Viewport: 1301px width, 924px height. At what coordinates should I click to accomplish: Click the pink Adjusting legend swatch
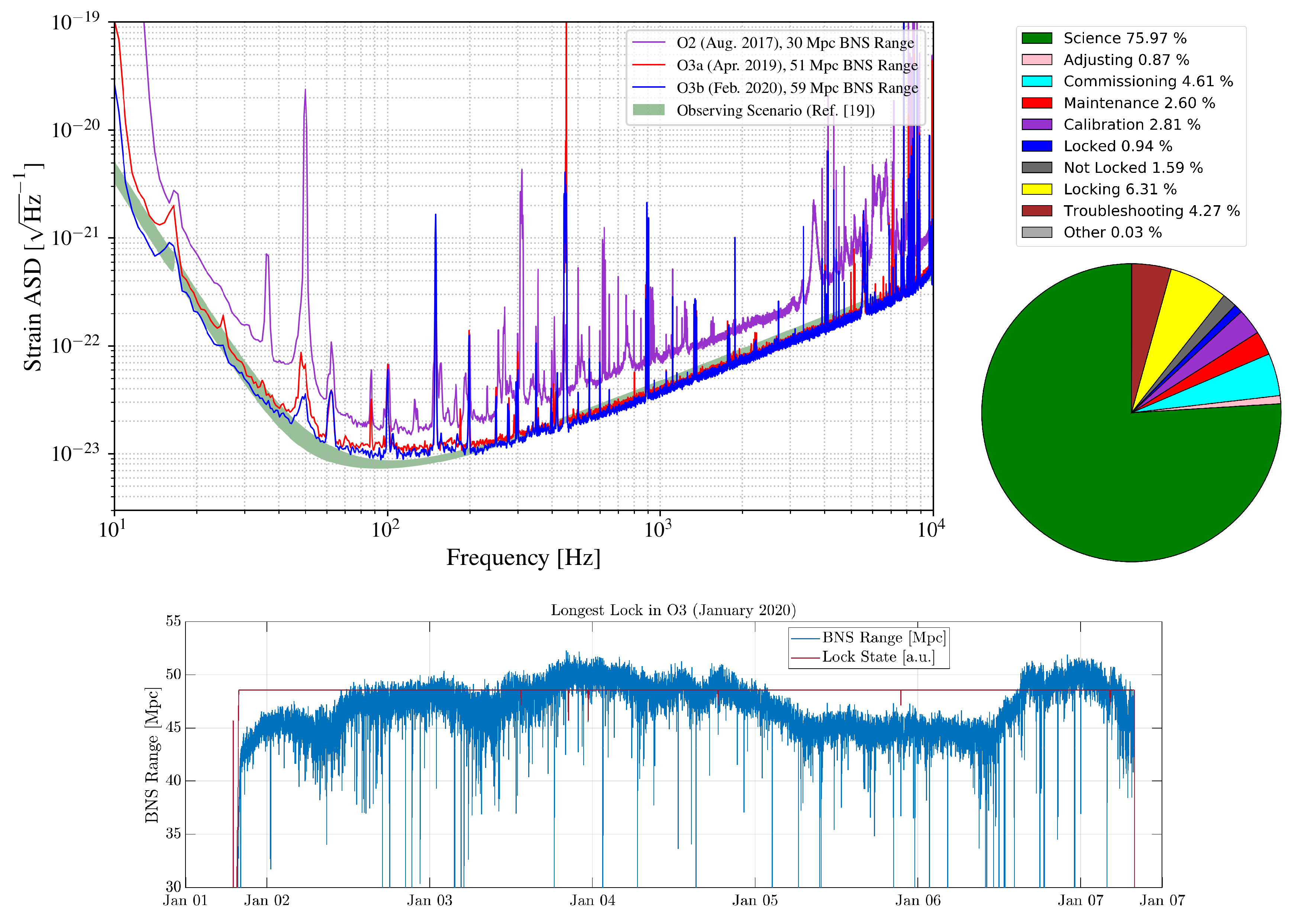click(x=1036, y=60)
